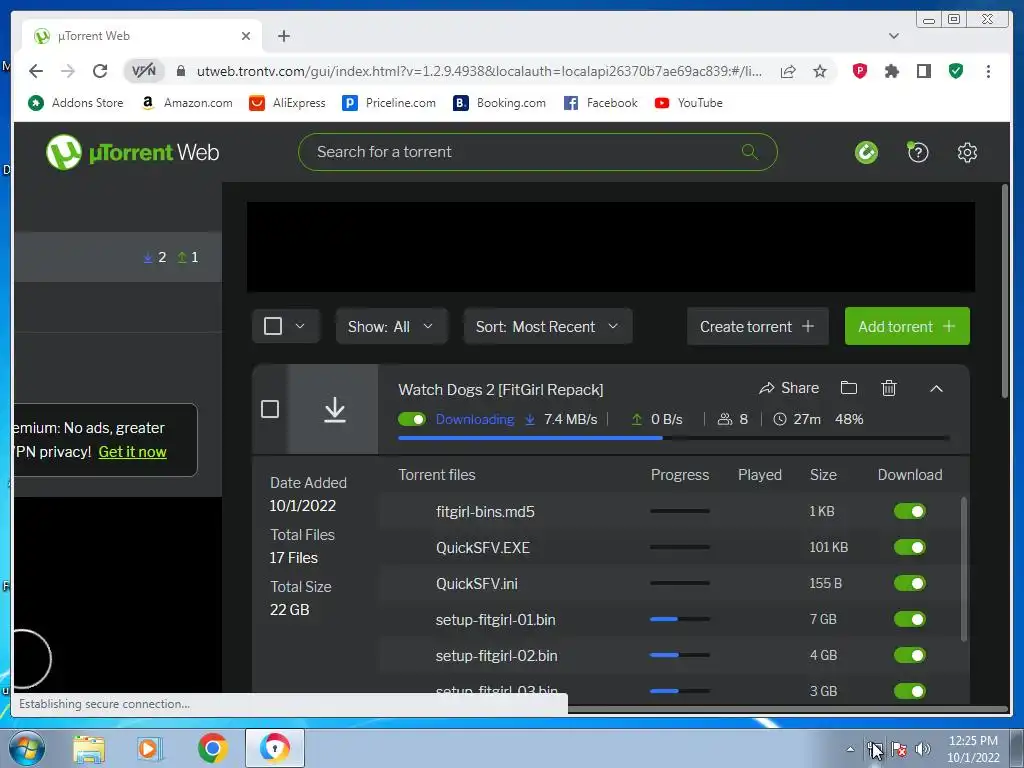
Task: Click the setup-fitgirl-01.bin progress bar
Action: (x=680, y=619)
